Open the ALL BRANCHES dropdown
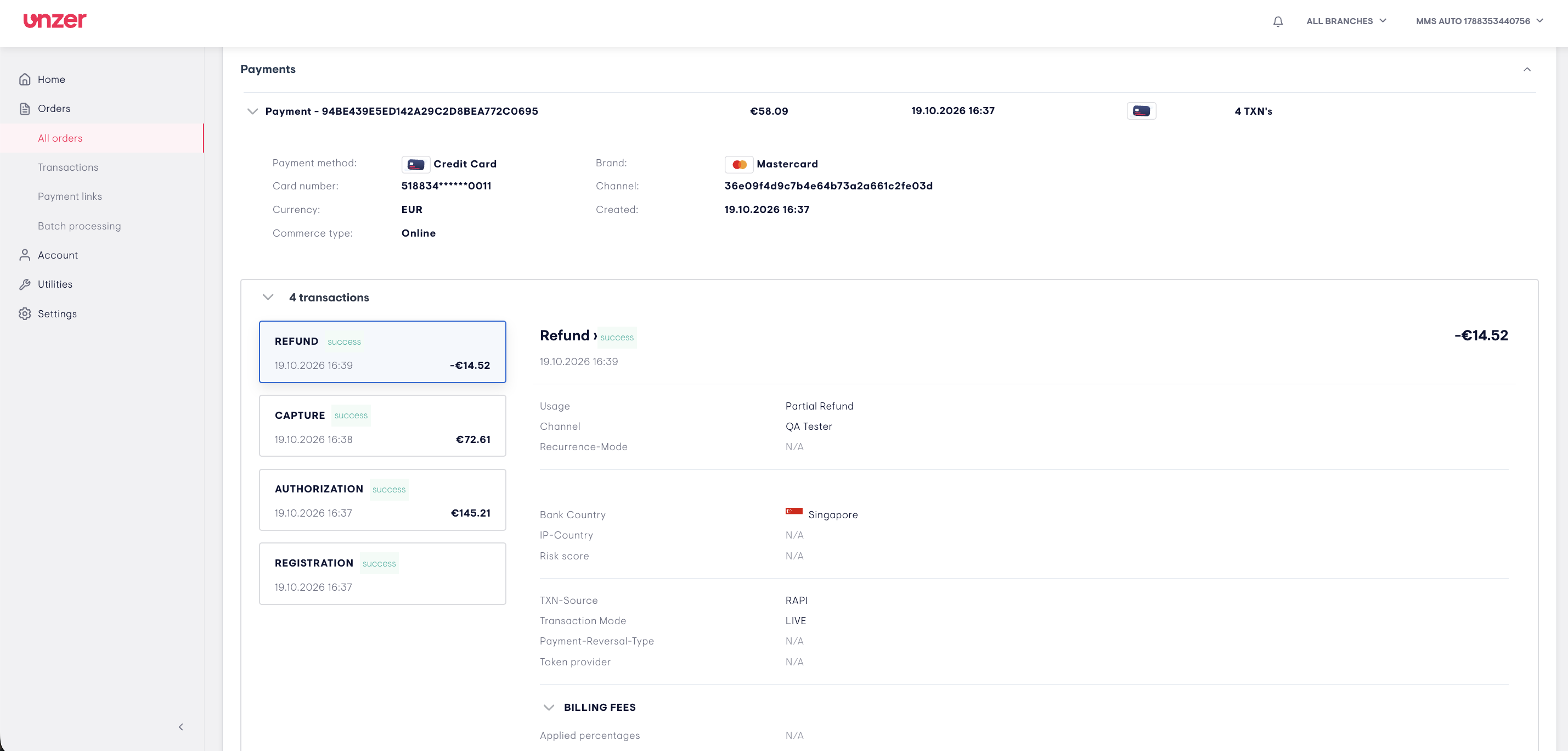The image size is (1568, 751). [1346, 21]
